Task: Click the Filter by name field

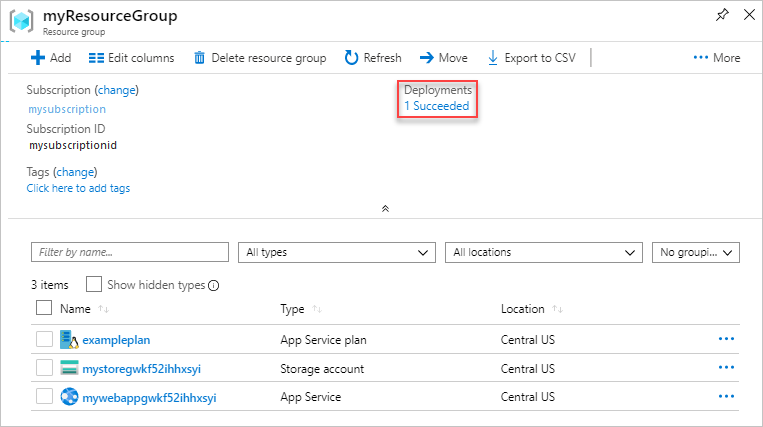Action: point(130,252)
